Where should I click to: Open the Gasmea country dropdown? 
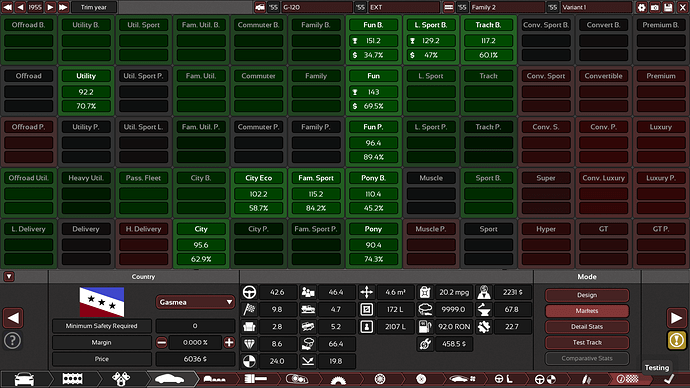tap(195, 302)
